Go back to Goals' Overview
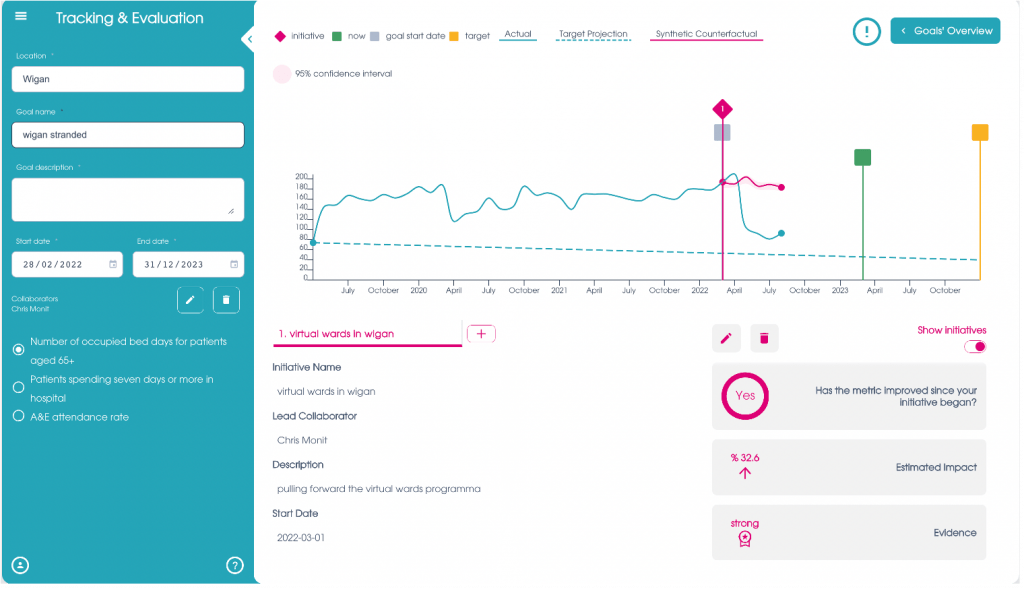 (945, 31)
